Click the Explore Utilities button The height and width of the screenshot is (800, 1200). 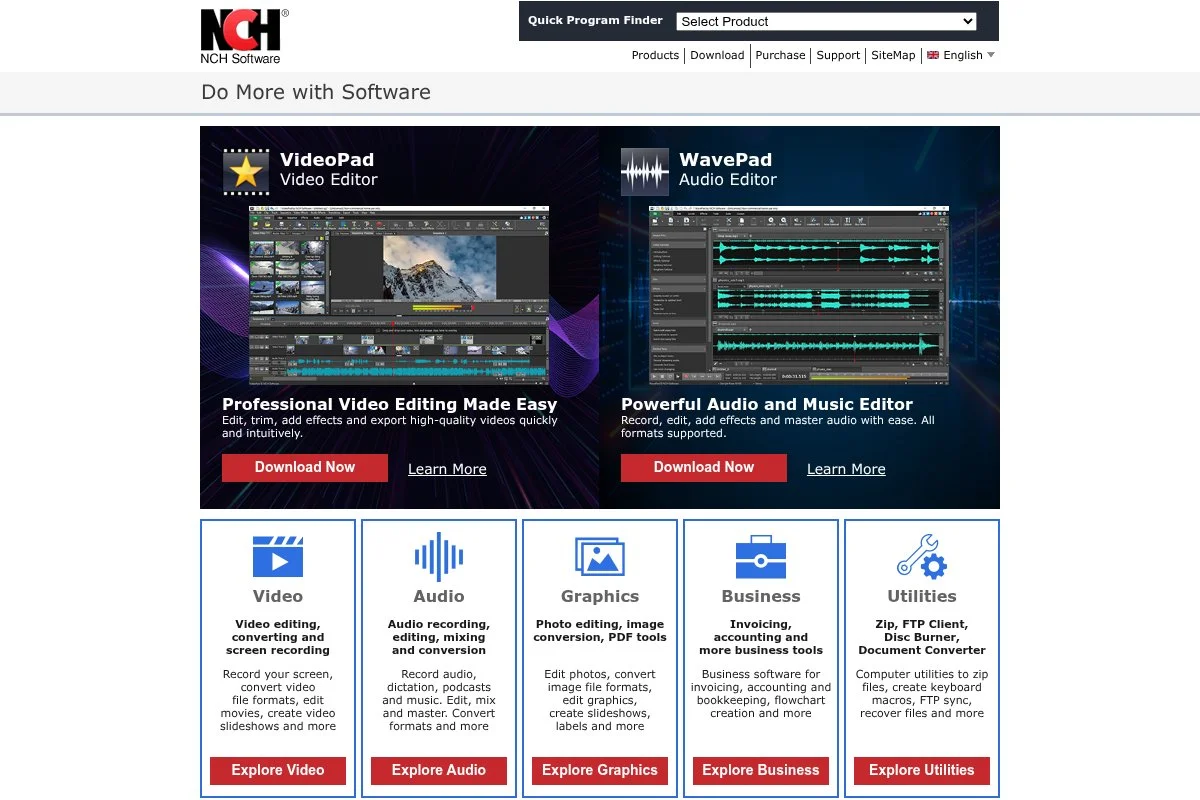tap(922, 770)
